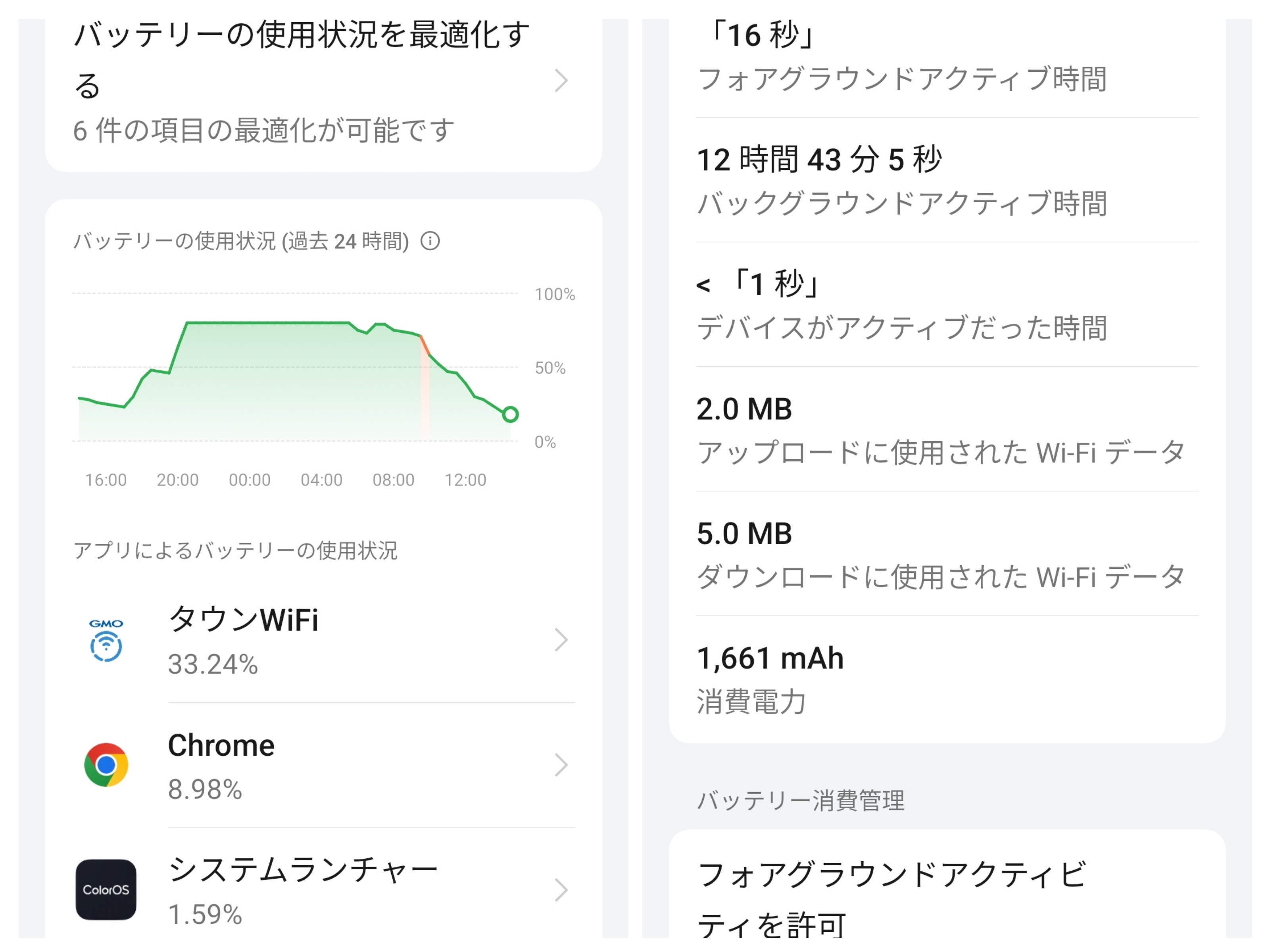The width and height of the screenshot is (1268, 952).
Task: Click the green current-level marker on the battery graph
Action: point(509,415)
